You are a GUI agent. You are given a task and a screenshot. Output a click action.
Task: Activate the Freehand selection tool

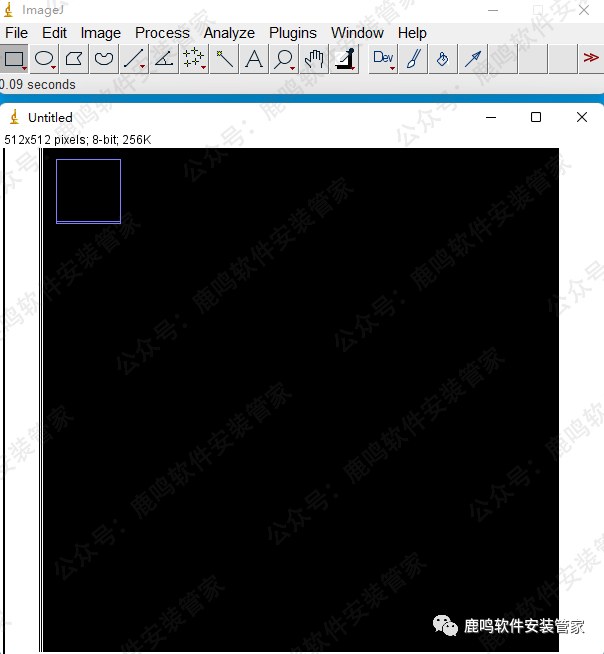(104, 59)
